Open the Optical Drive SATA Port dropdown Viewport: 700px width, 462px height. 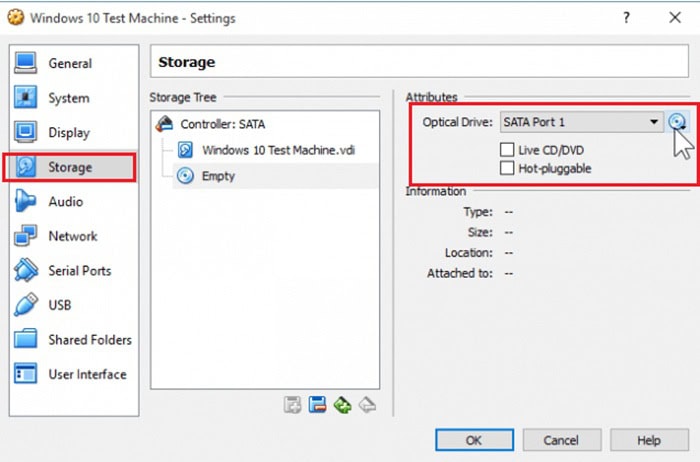pyautogui.click(x=581, y=122)
